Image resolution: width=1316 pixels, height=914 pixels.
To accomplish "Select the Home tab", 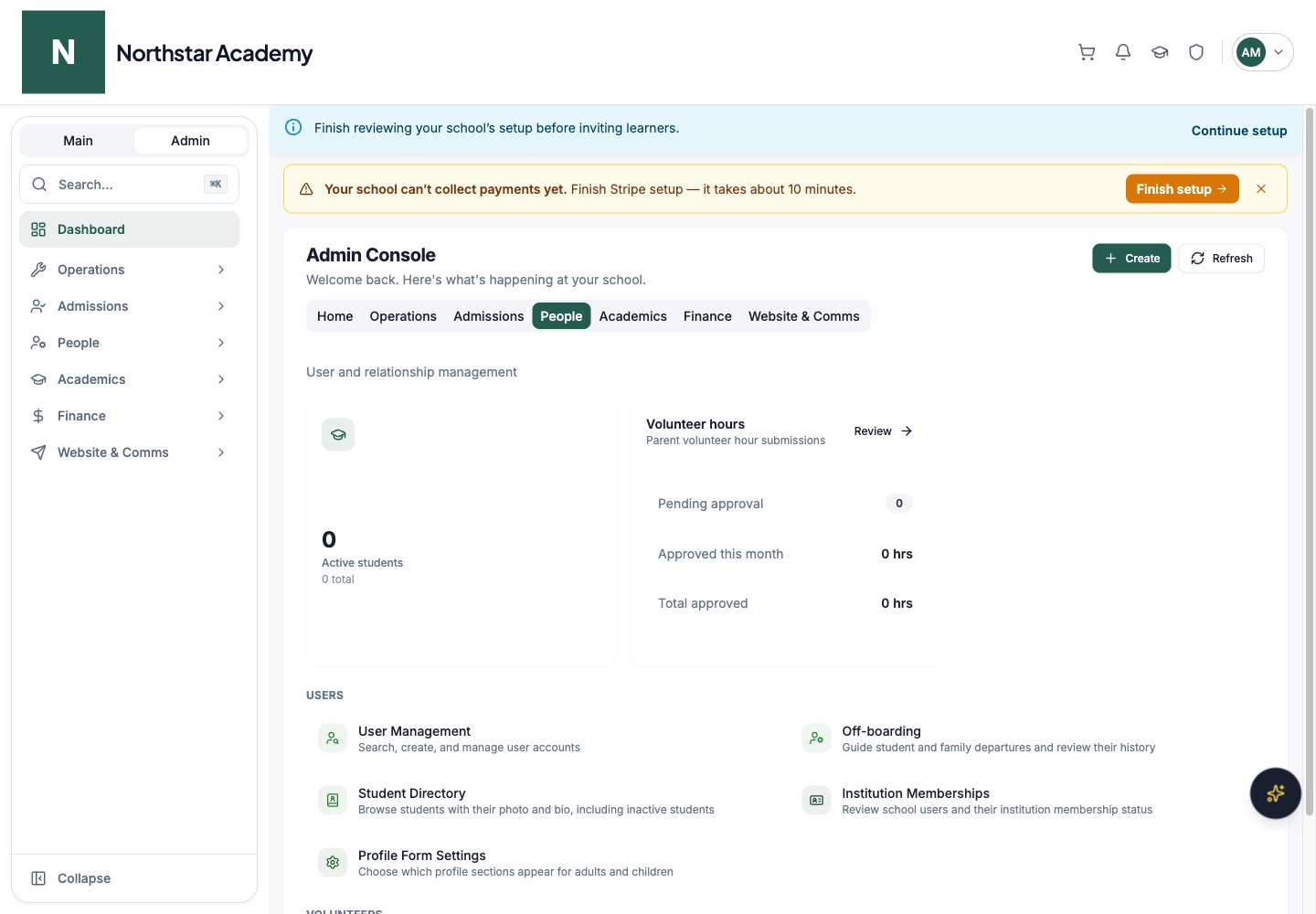I will (334, 316).
